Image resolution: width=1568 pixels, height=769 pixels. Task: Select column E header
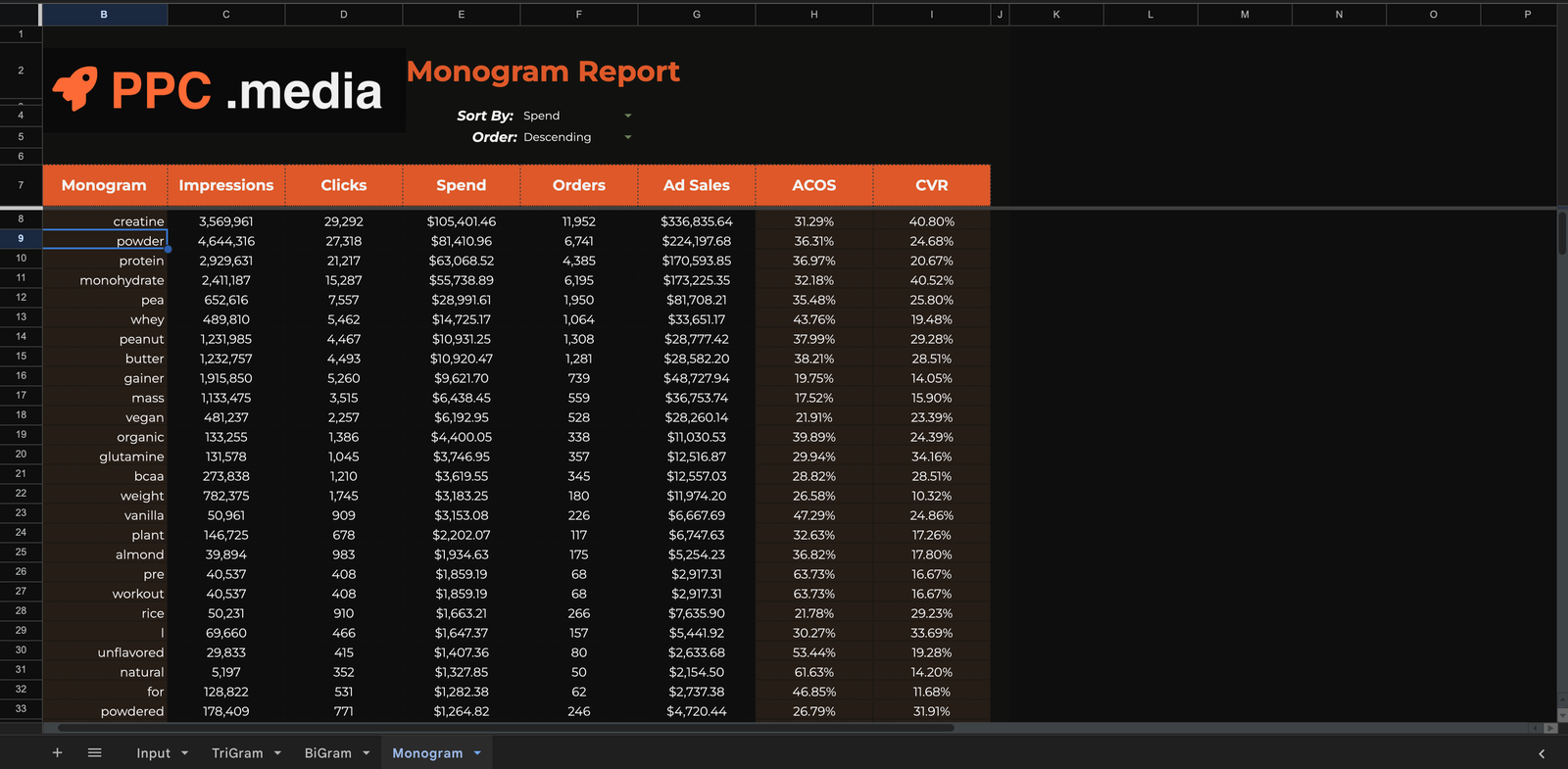pyautogui.click(x=462, y=15)
